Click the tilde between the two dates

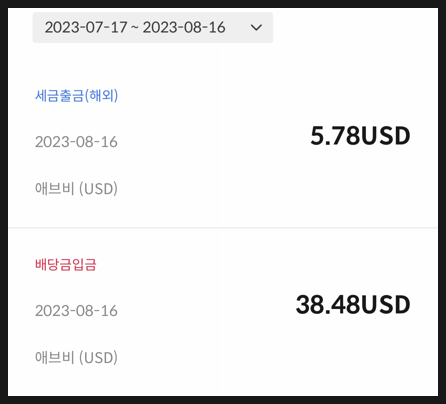[x=135, y=28]
